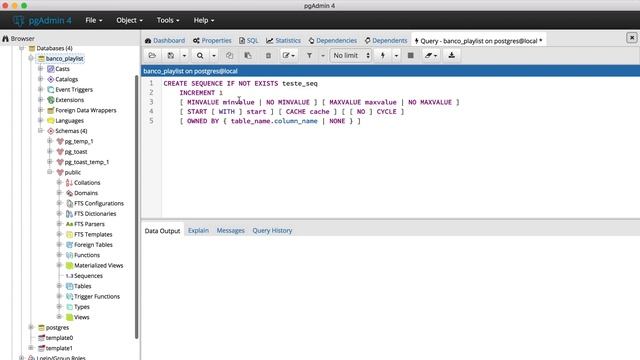This screenshot has height=360, width=640.
Task: Open the Find magnifier tool
Action: click(x=200, y=56)
